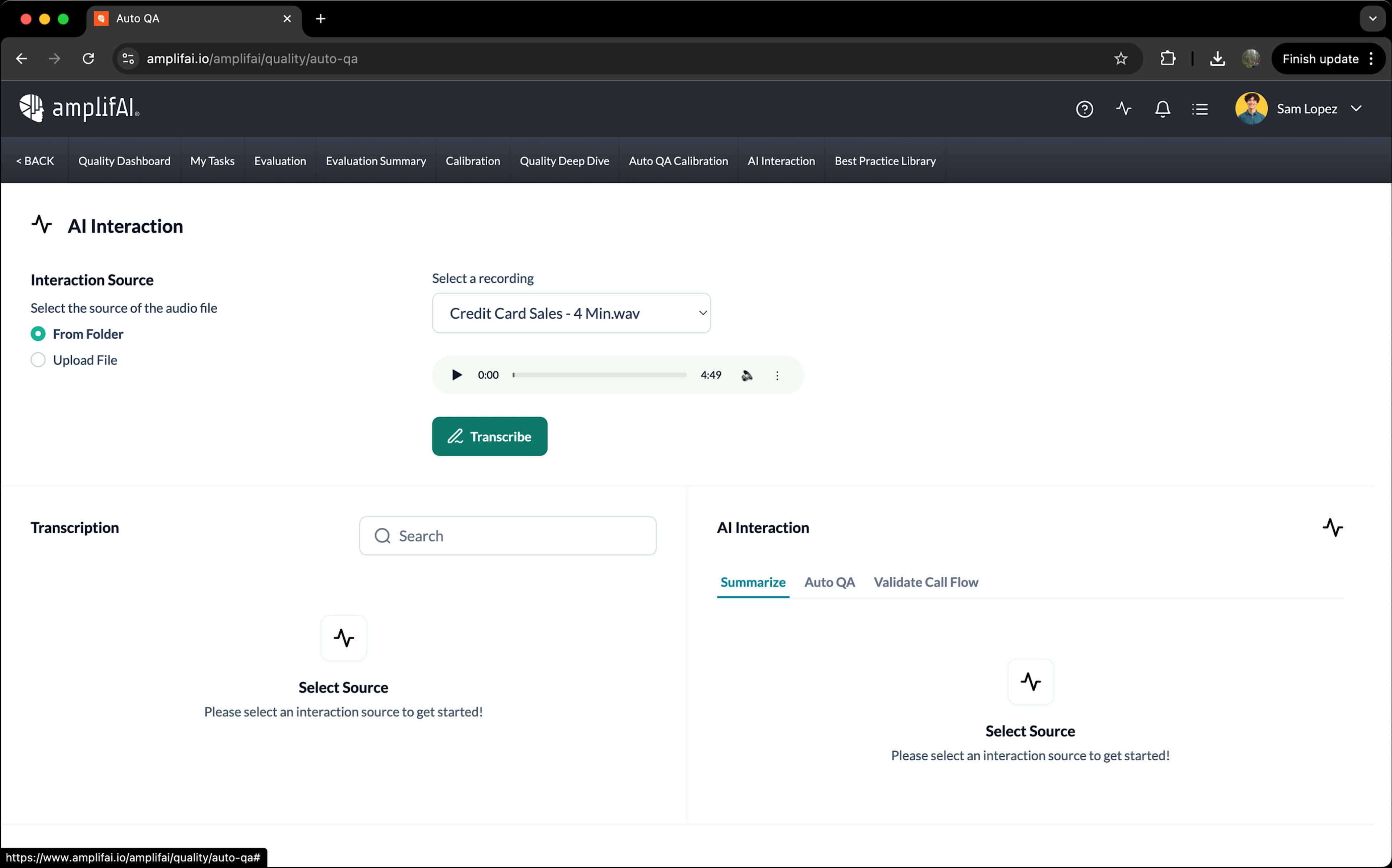Click the Interaction Source heading
Viewport: 1392px width, 868px height.
pyautogui.click(x=92, y=280)
